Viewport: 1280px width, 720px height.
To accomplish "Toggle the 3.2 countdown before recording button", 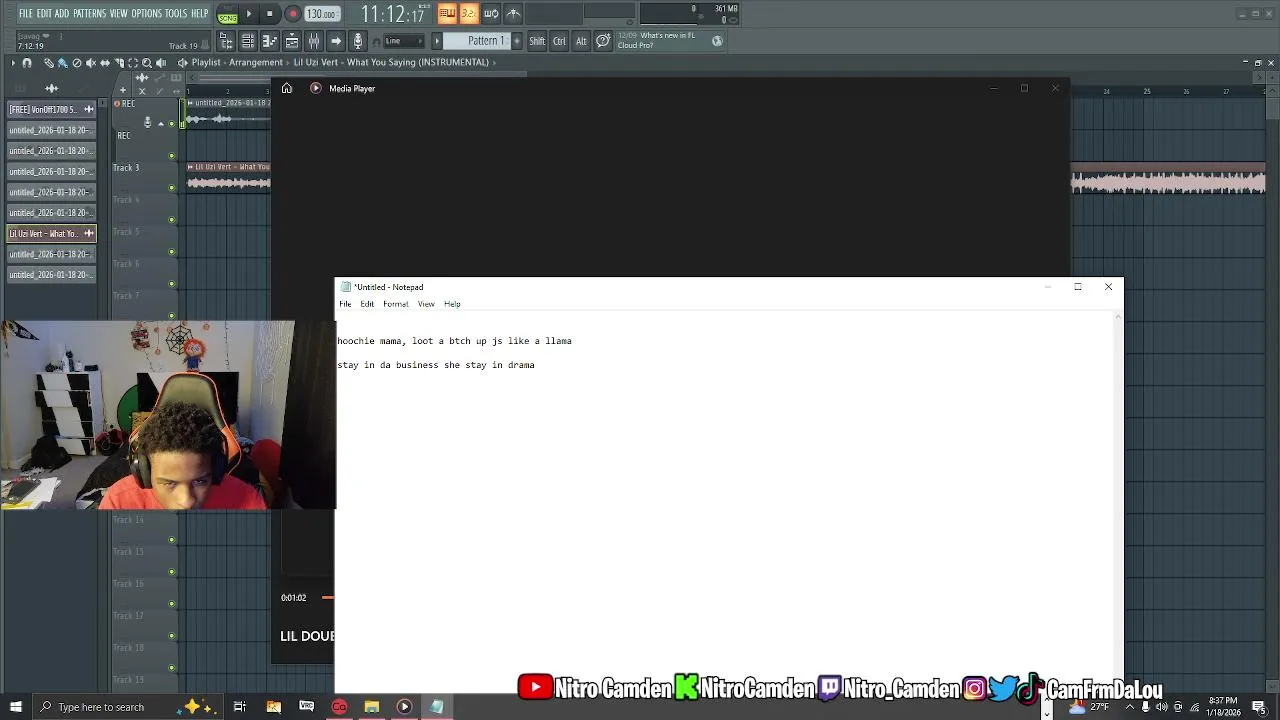I will (x=468, y=14).
